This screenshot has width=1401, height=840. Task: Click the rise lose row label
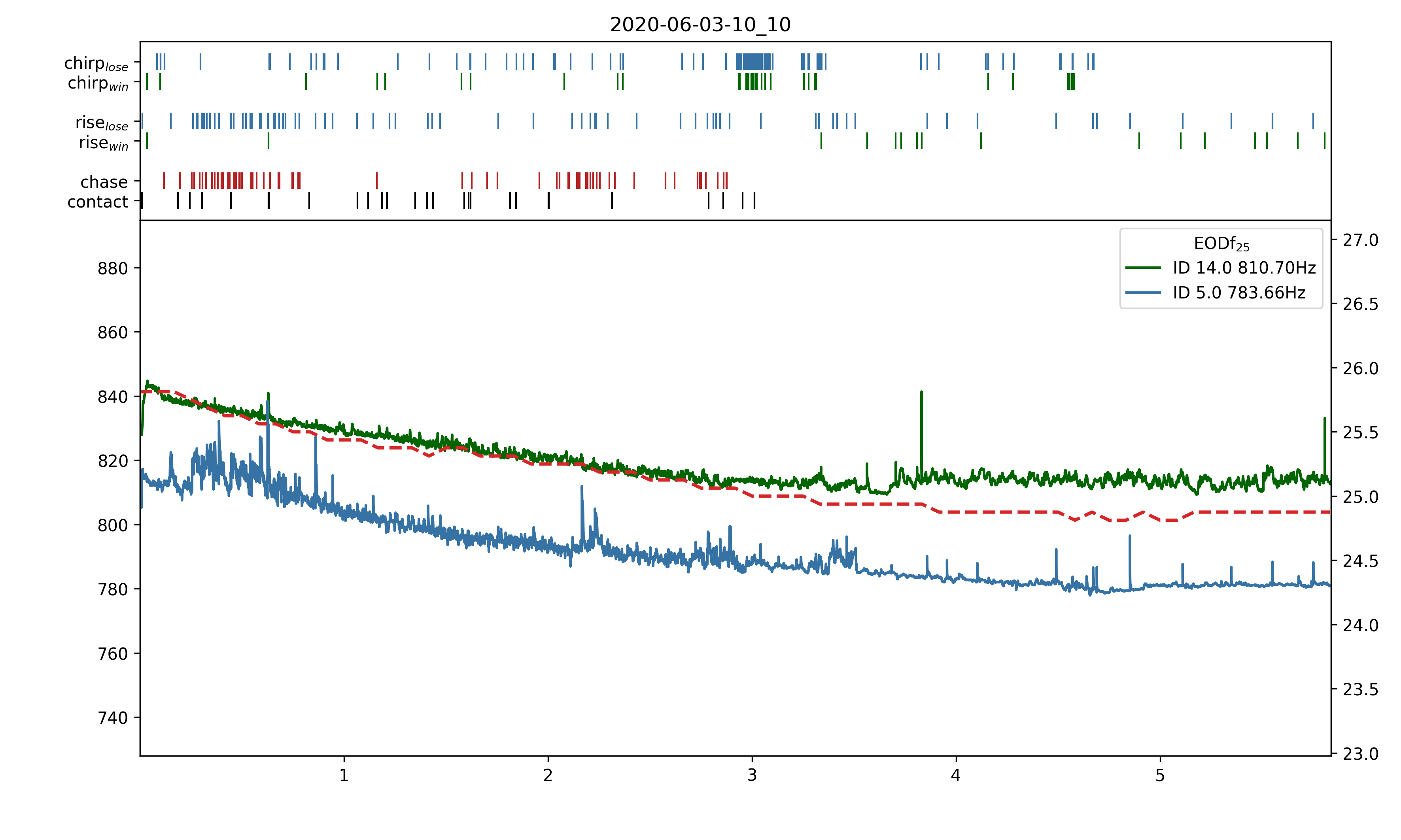coord(102,123)
